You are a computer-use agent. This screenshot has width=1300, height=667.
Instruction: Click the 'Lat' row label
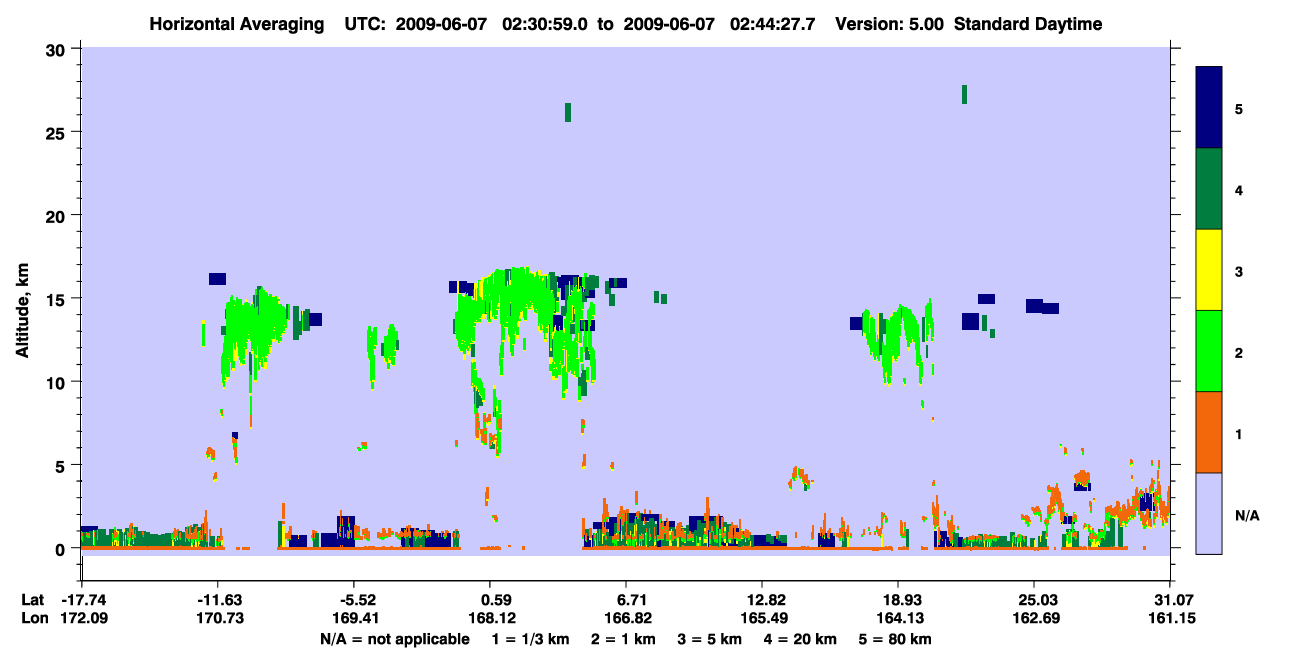(33, 600)
